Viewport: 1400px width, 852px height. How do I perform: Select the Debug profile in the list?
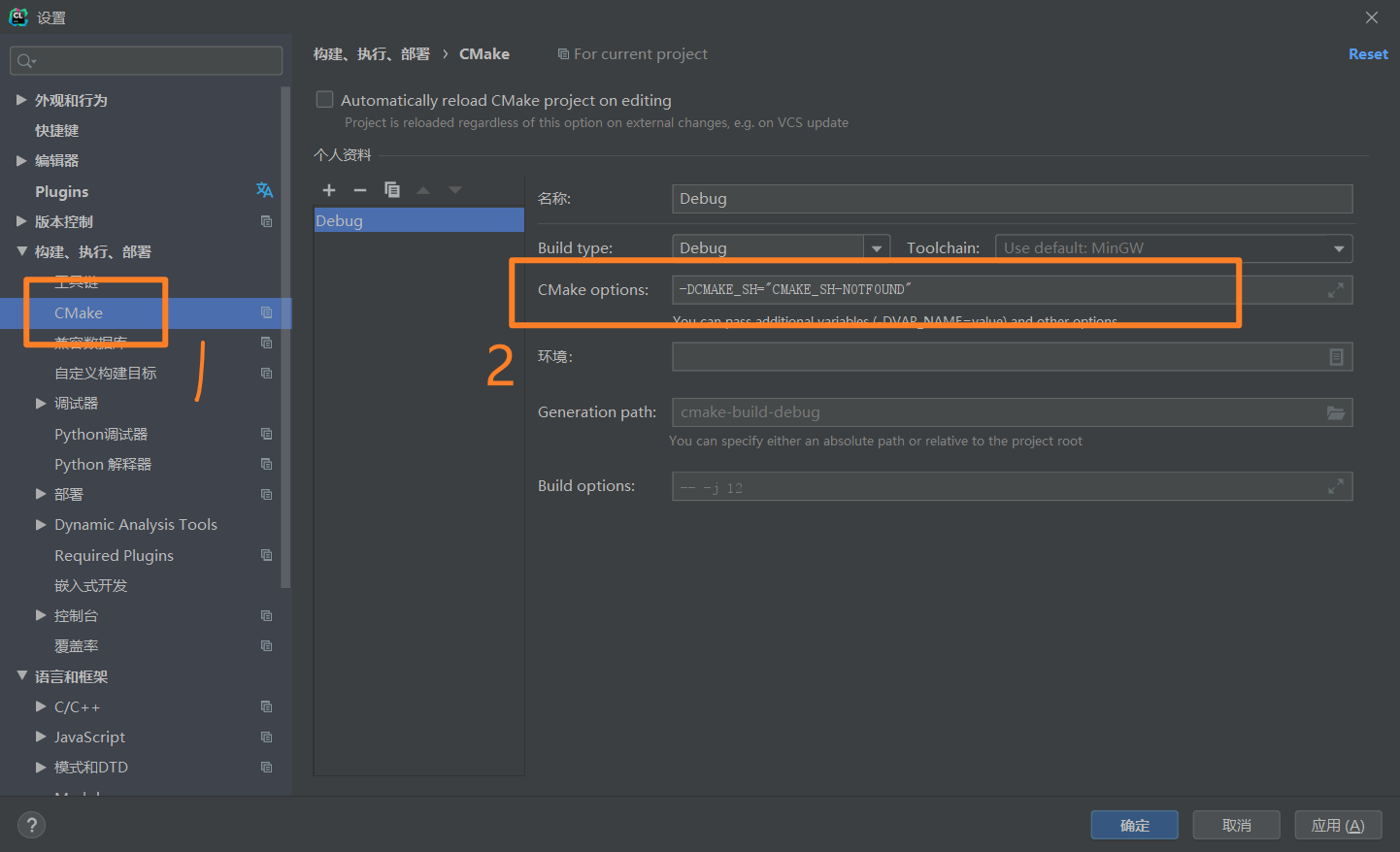[418, 220]
